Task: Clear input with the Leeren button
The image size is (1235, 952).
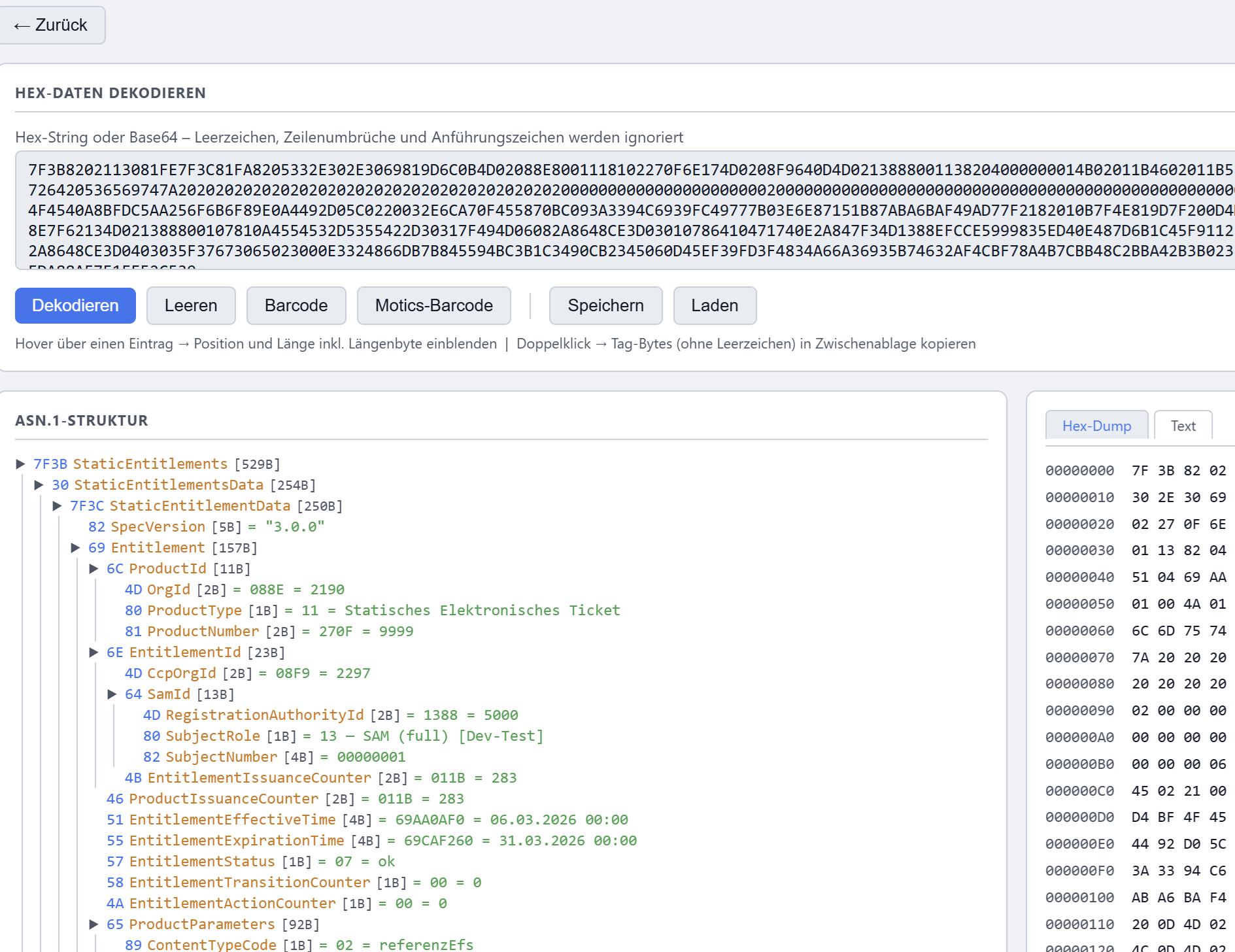Action: pos(191,305)
